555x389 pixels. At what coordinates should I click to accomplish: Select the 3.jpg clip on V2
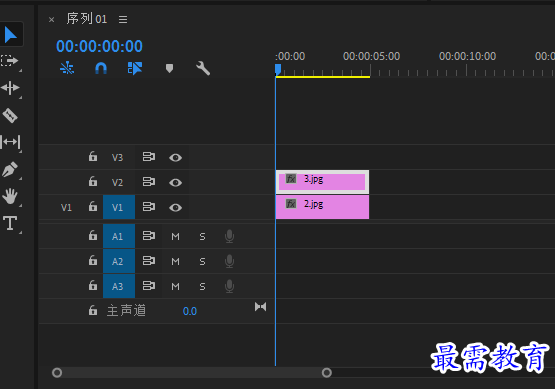click(x=322, y=182)
